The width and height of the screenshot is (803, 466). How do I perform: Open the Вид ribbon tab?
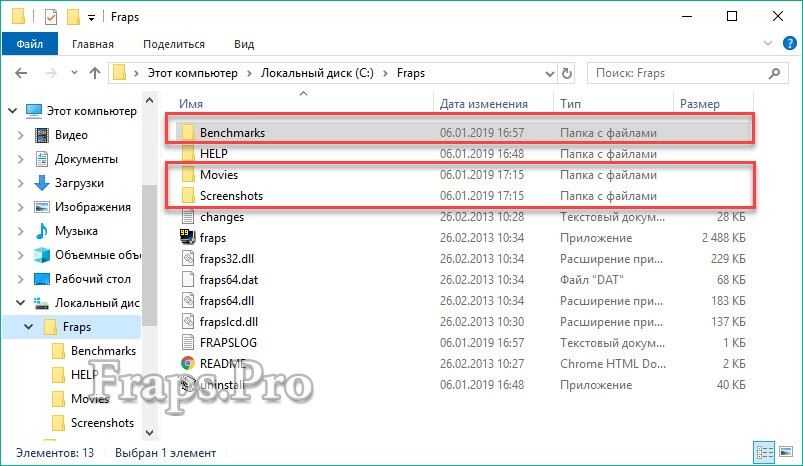pos(244,44)
